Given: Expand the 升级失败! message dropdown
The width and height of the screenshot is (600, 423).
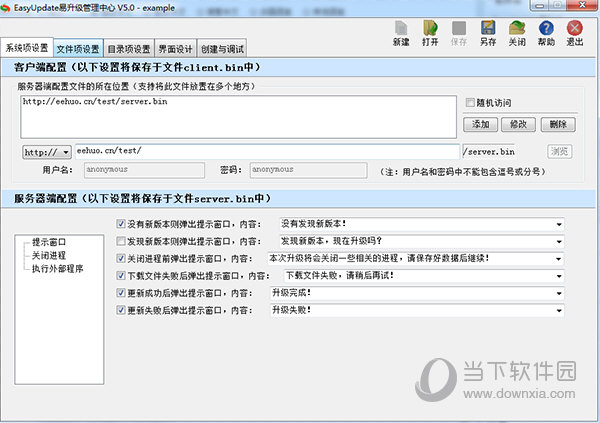Looking at the screenshot, I should point(559,310).
